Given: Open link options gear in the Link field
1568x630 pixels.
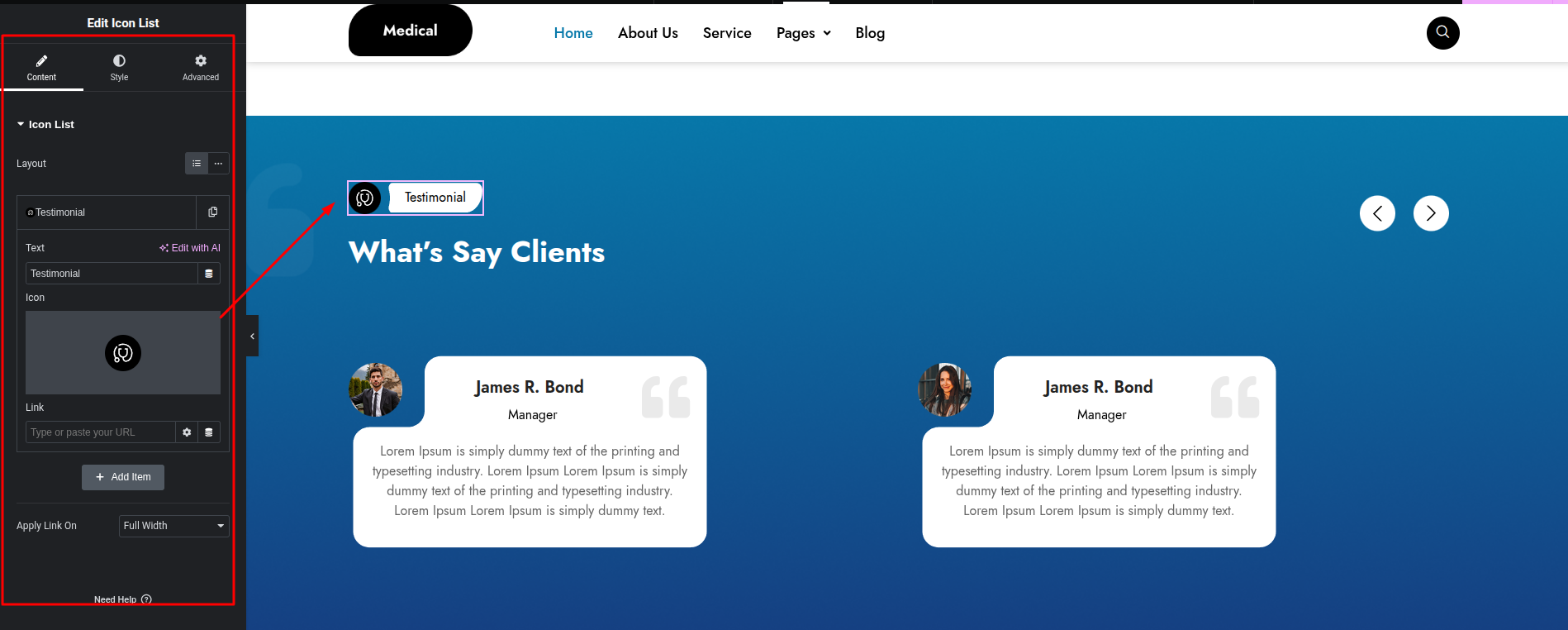Looking at the screenshot, I should pos(187,432).
